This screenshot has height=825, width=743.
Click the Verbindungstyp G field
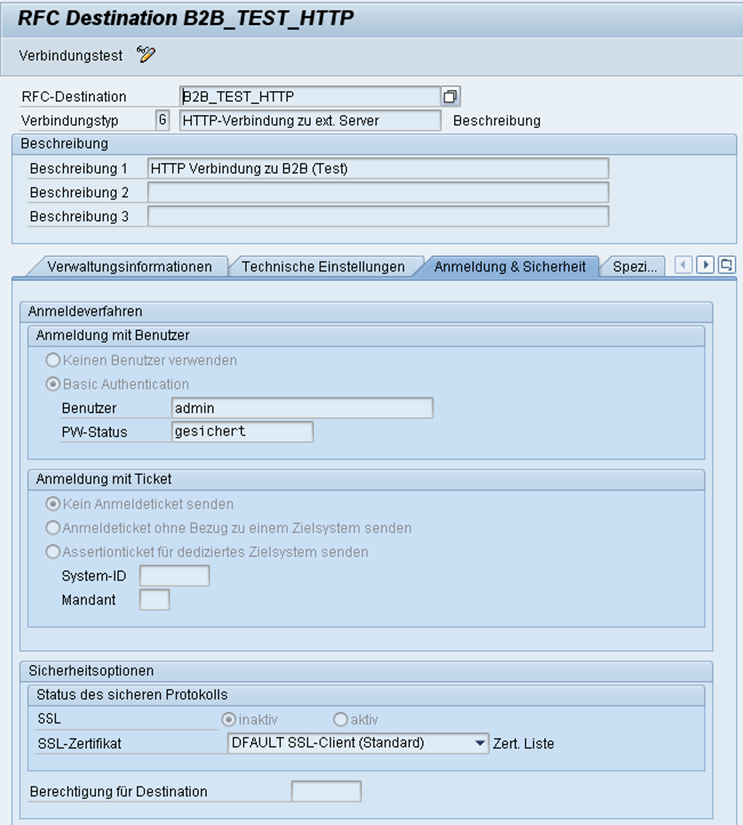(x=163, y=120)
